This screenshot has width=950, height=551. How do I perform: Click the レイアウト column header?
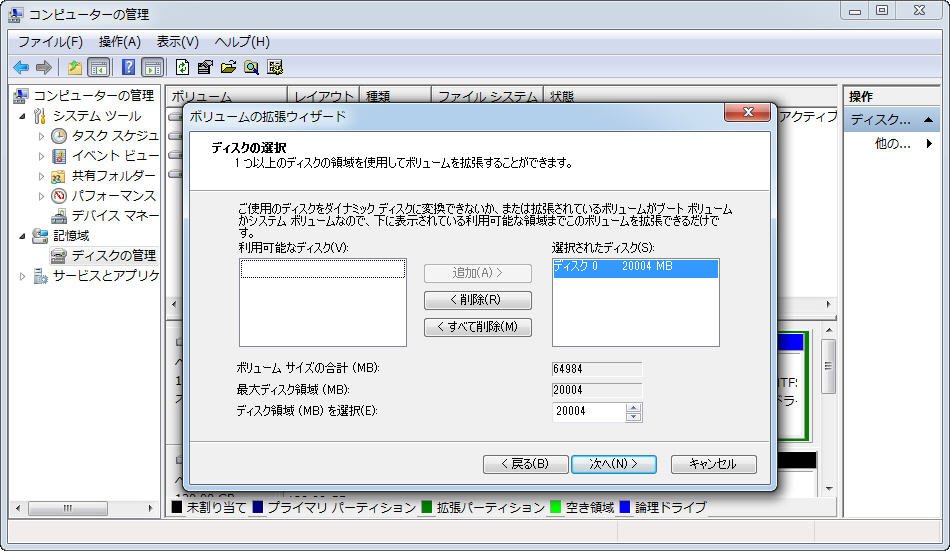[x=323, y=96]
